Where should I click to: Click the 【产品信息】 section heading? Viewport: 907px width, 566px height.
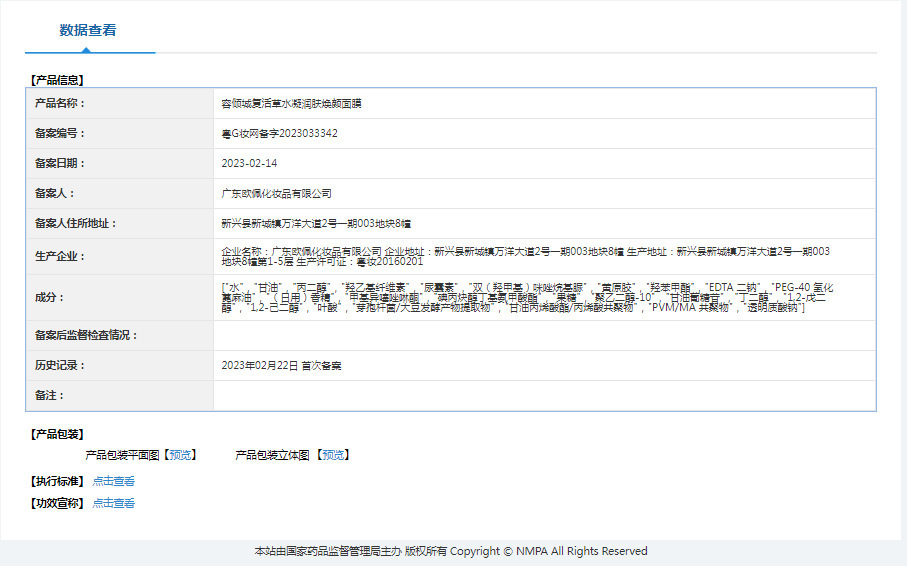point(57,80)
